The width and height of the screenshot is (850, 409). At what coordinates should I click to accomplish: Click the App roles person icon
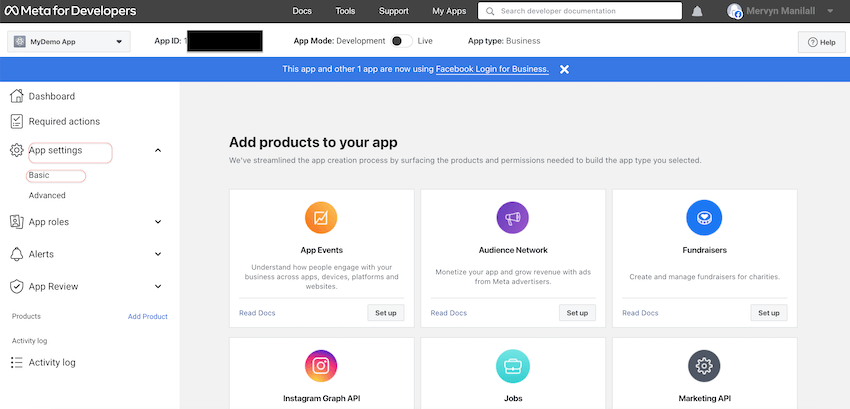(17, 222)
